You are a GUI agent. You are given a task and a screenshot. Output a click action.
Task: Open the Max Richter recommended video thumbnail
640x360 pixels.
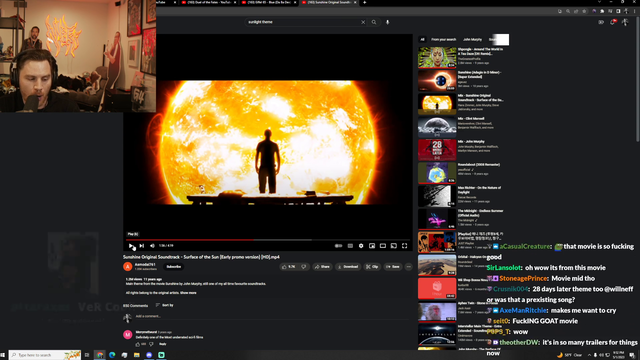[x=437, y=196]
